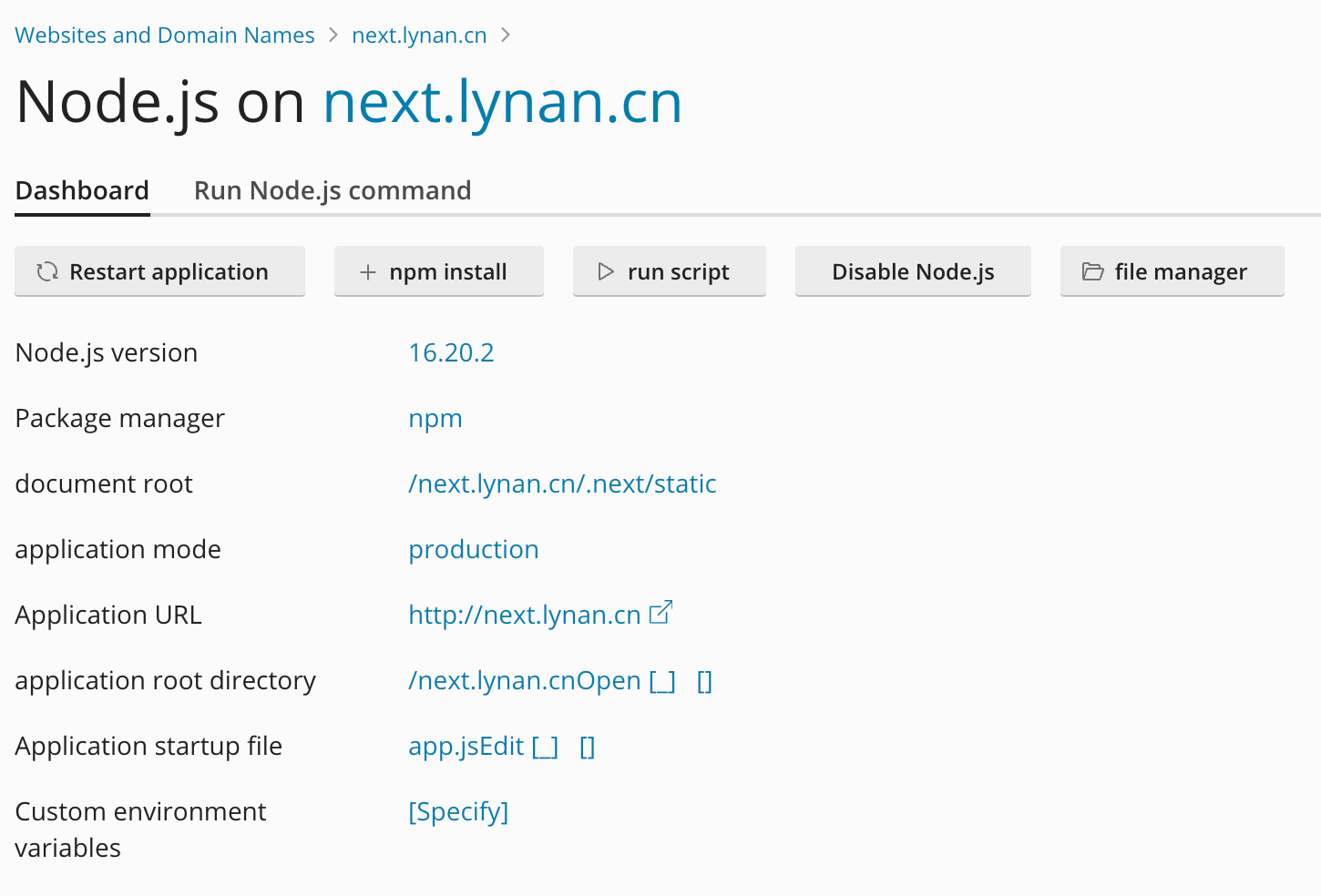
Task: Edit document root /next.lynan.cn/.next/static
Action: (x=562, y=484)
